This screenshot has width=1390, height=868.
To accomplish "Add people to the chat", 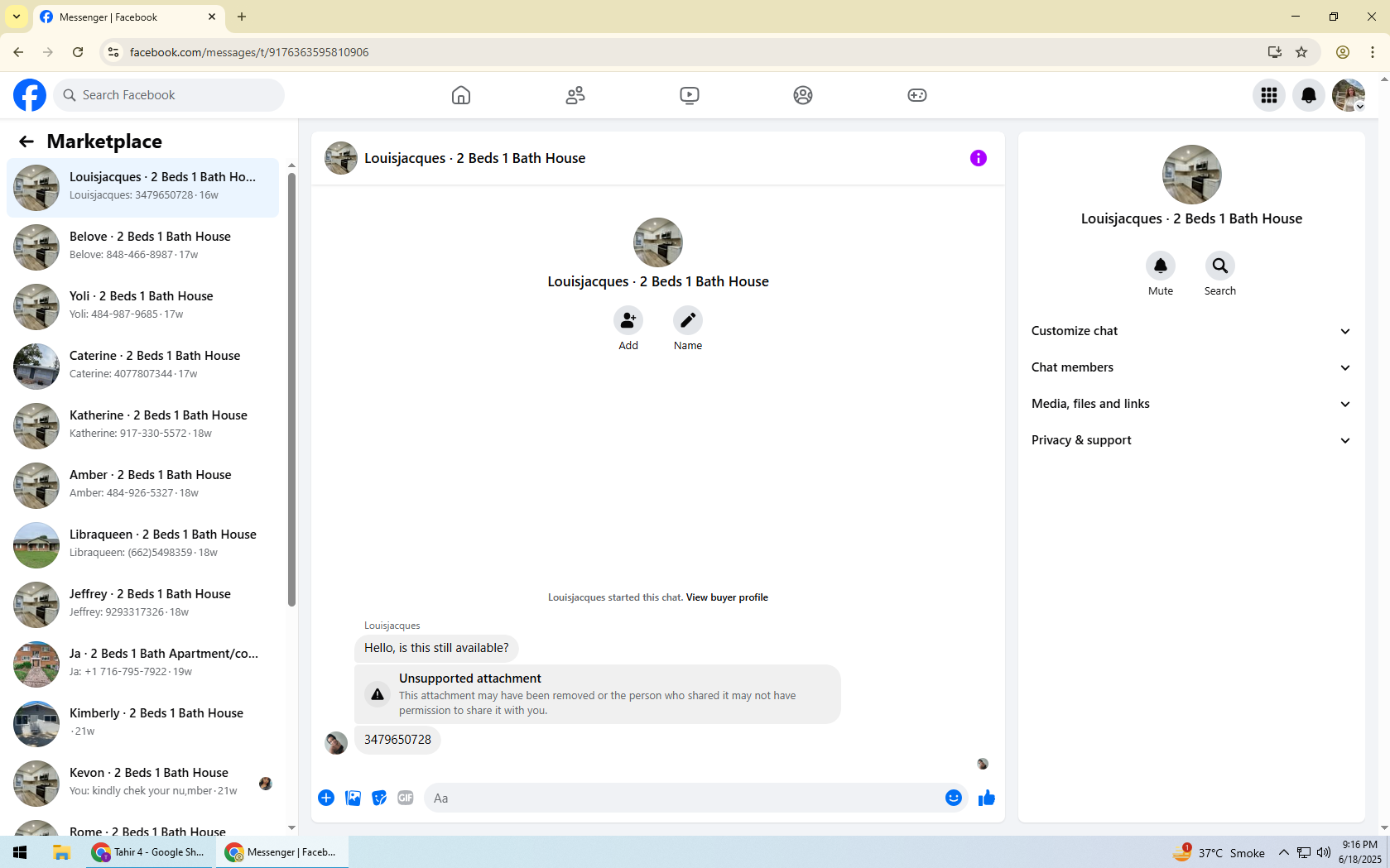I will point(628,320).
